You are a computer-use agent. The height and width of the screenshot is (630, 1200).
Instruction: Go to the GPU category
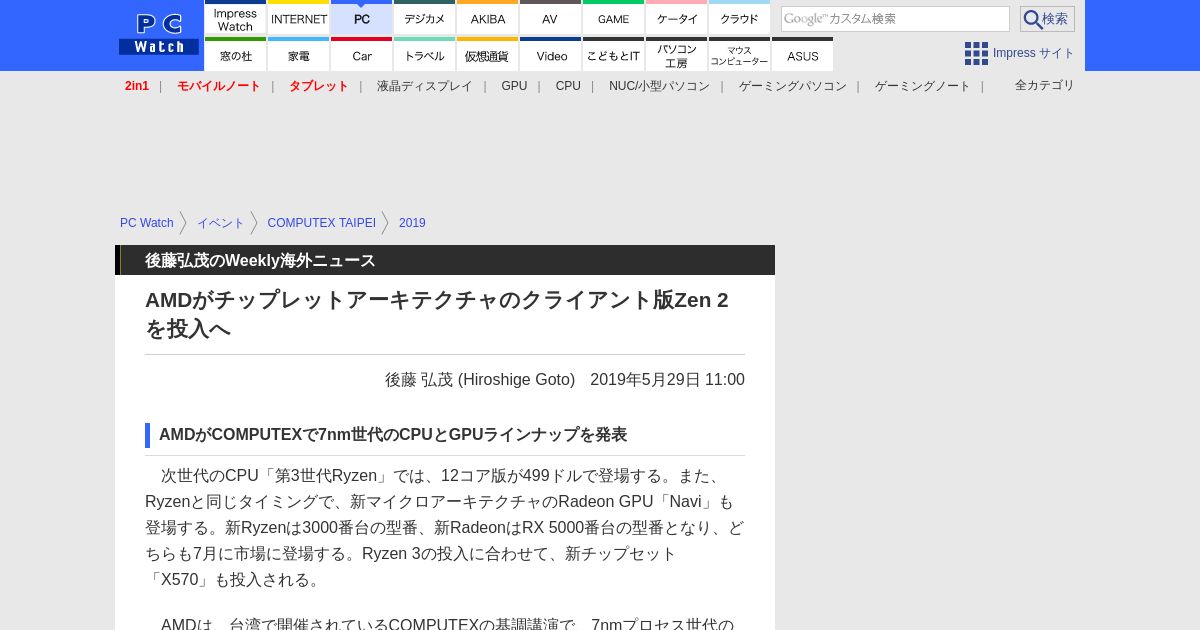click(514, 86)
